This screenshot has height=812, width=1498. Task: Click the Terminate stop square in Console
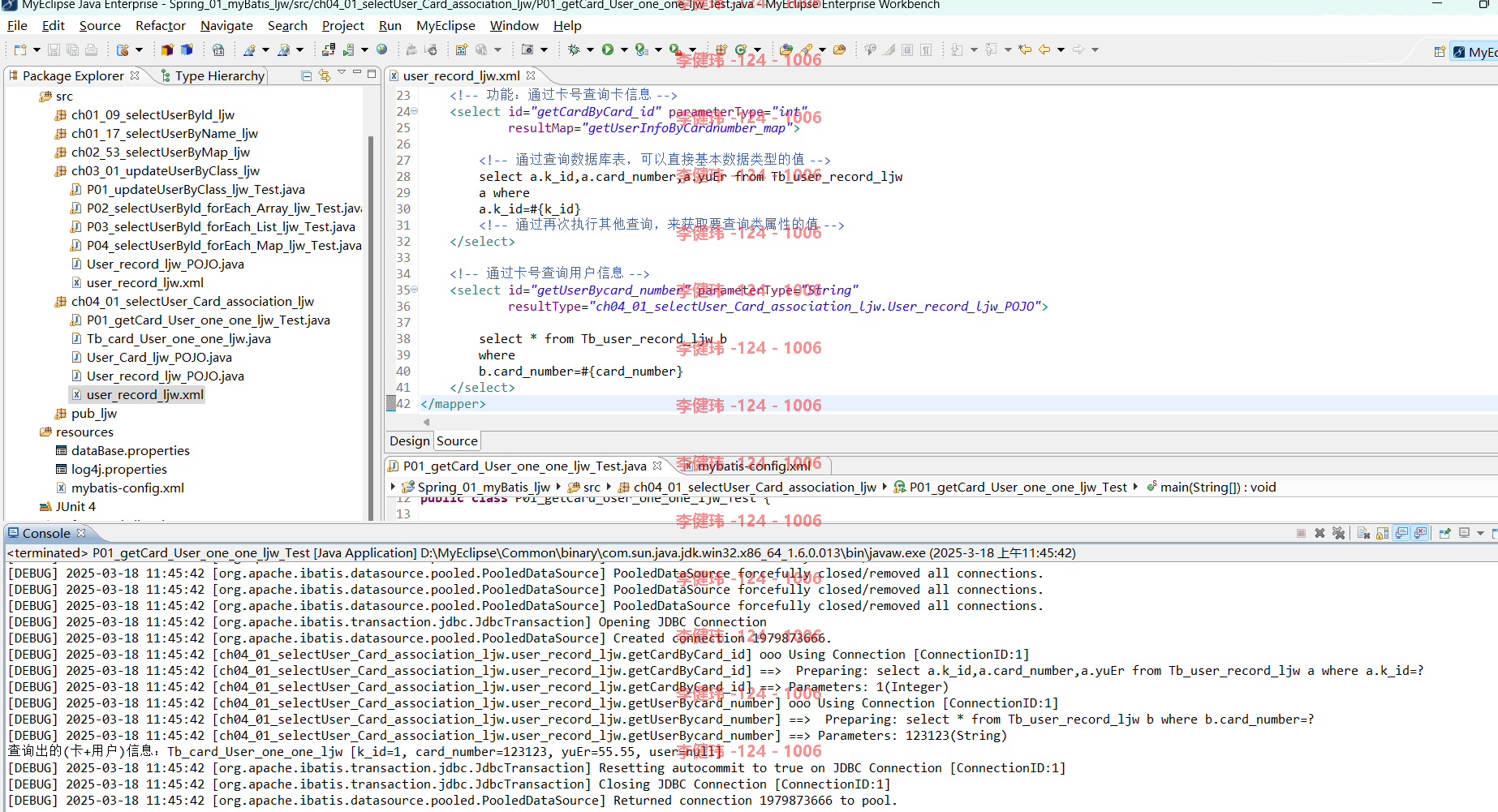pyautogui.click(x=1301, y=533)
